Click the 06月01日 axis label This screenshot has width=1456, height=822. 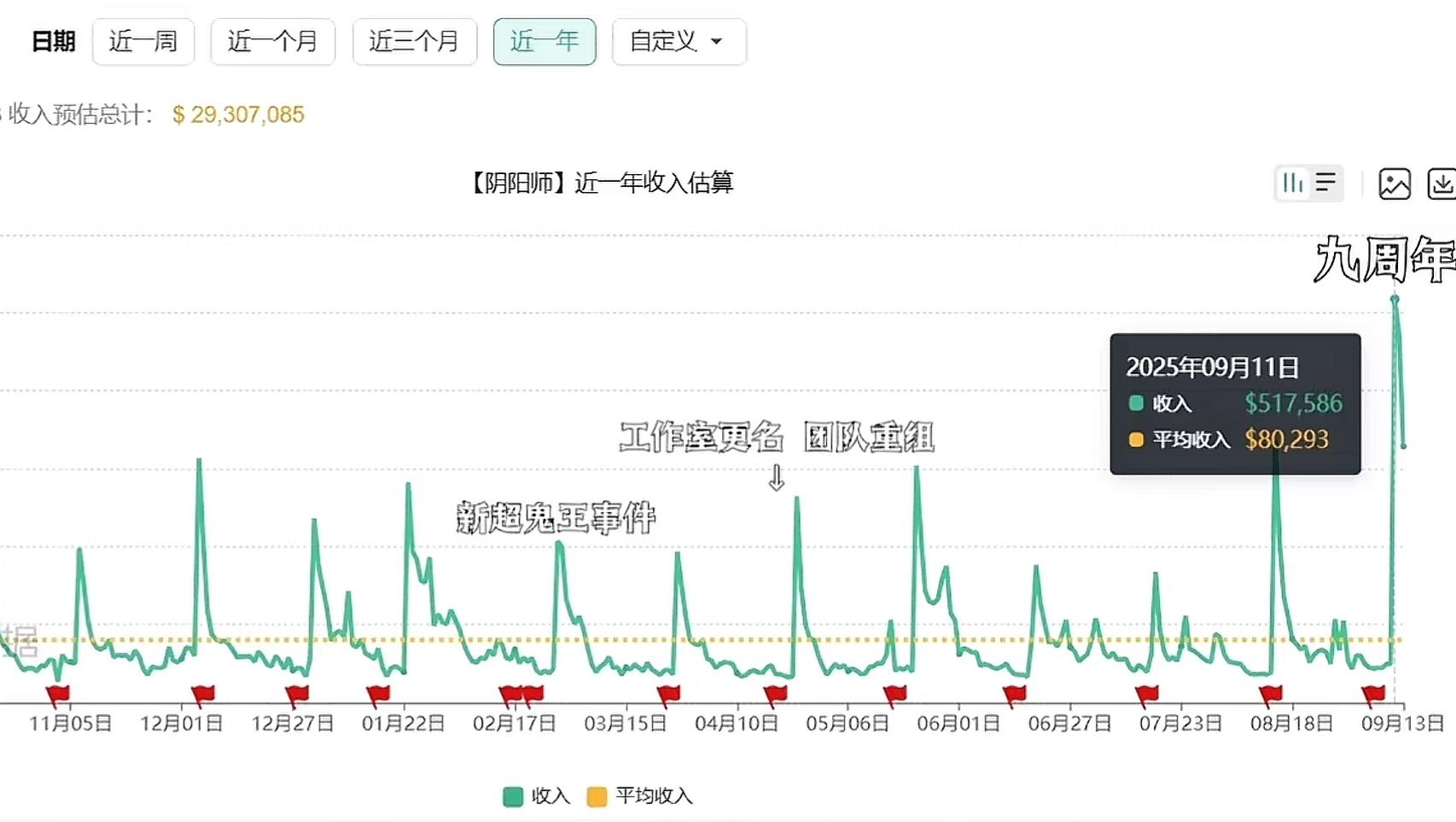coord(958,724)
